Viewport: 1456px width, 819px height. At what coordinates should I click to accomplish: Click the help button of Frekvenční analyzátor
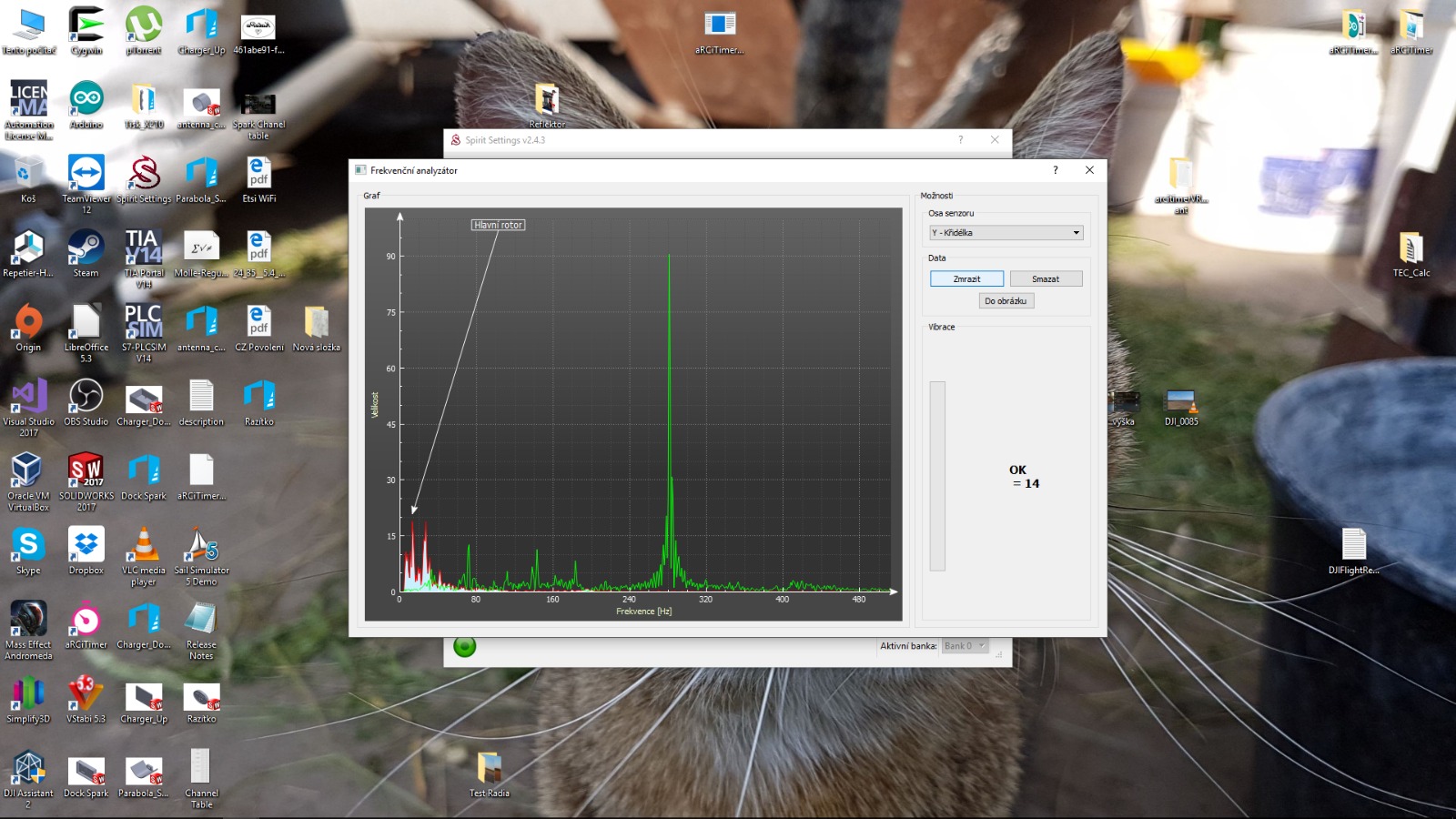[1056, 170]
